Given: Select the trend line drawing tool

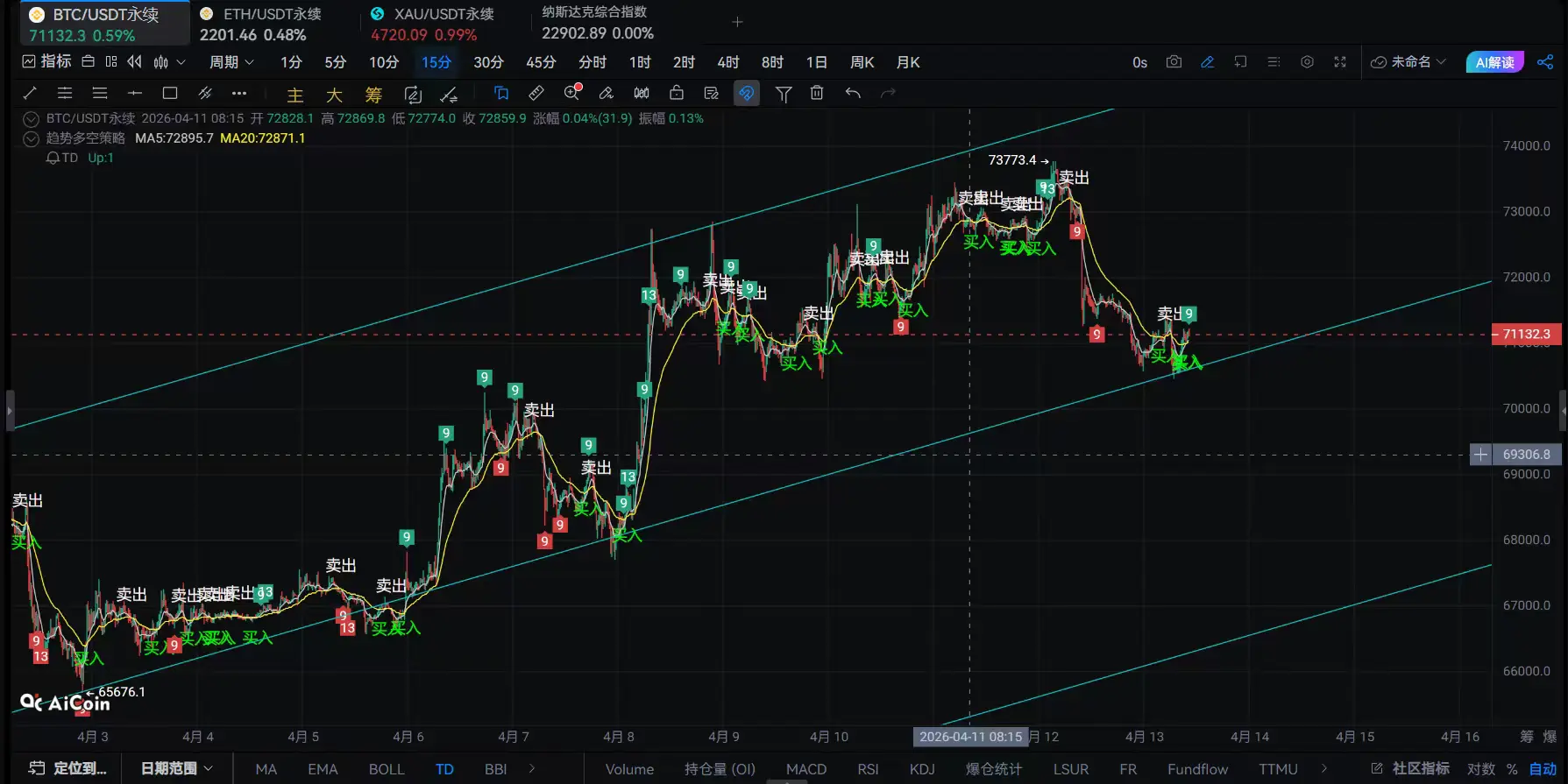Looking at the screenshot, I should point(30,93).
